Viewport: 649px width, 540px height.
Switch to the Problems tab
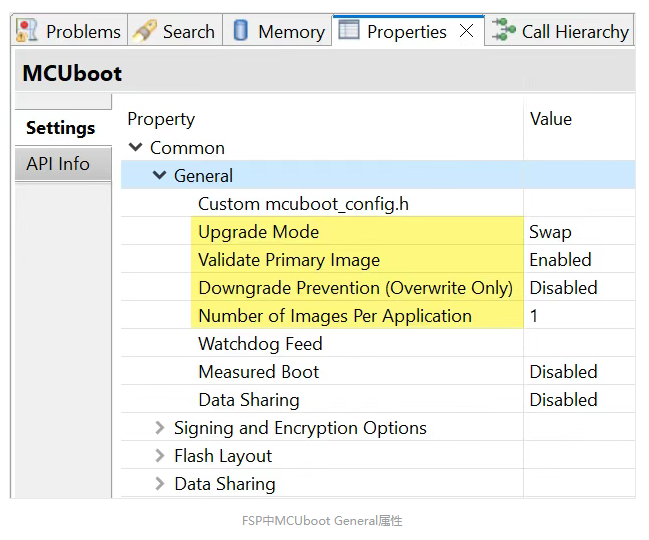[69, 31]
